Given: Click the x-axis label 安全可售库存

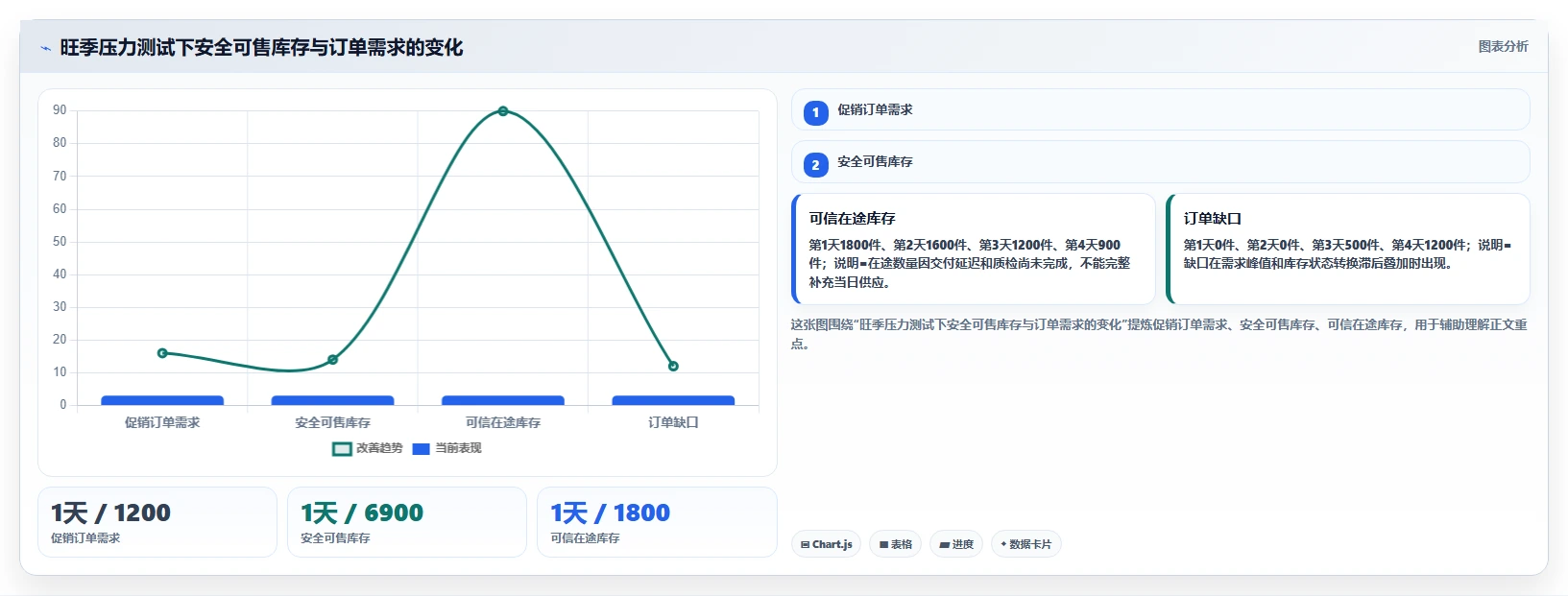Looking at the screenshot, I should pyautogui.click(x=332, y=422).
